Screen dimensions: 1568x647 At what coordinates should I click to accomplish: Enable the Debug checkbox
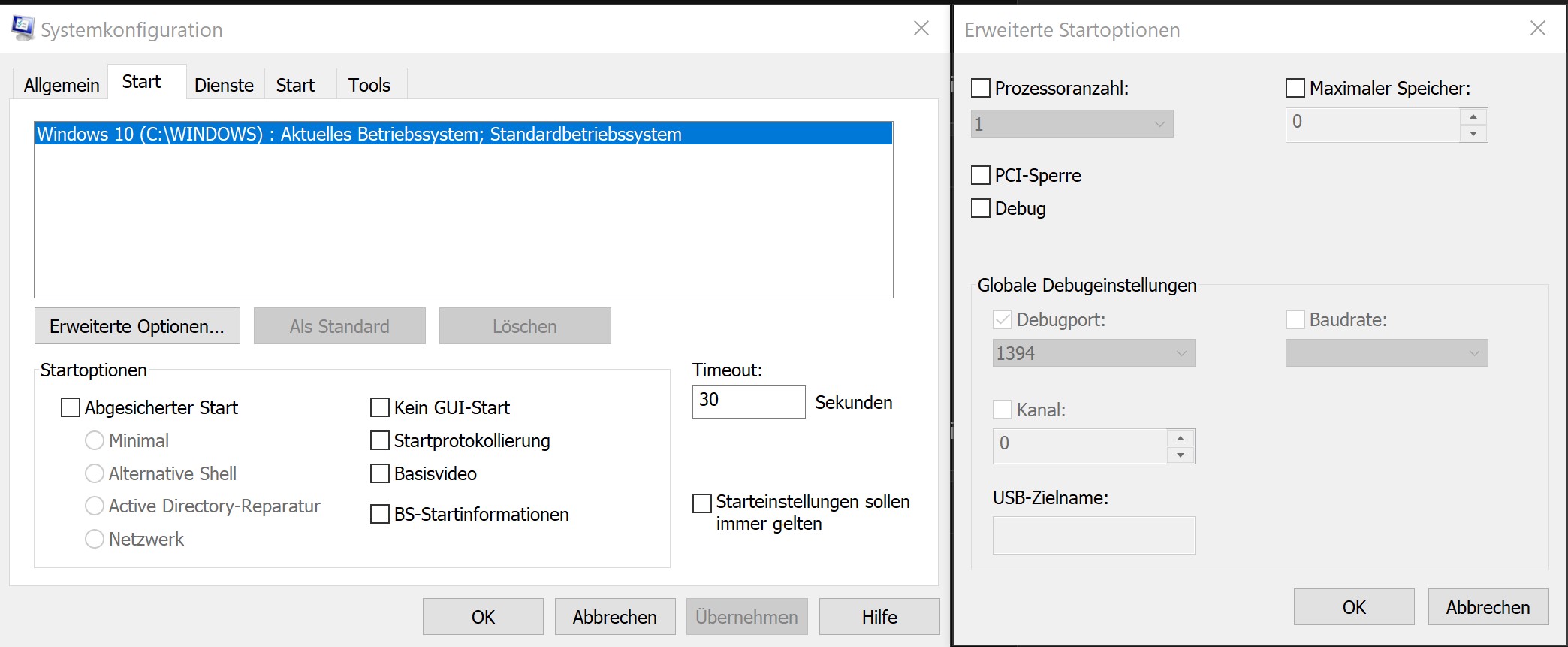click(x=981, y=208)
